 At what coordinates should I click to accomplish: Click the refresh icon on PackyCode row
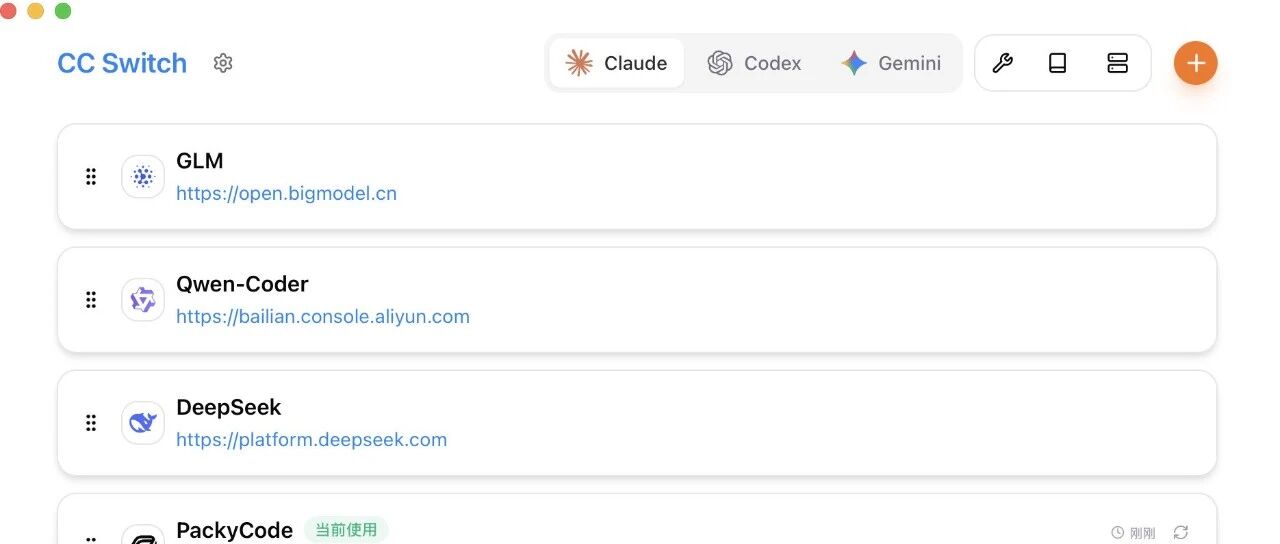click(1181, 533)
